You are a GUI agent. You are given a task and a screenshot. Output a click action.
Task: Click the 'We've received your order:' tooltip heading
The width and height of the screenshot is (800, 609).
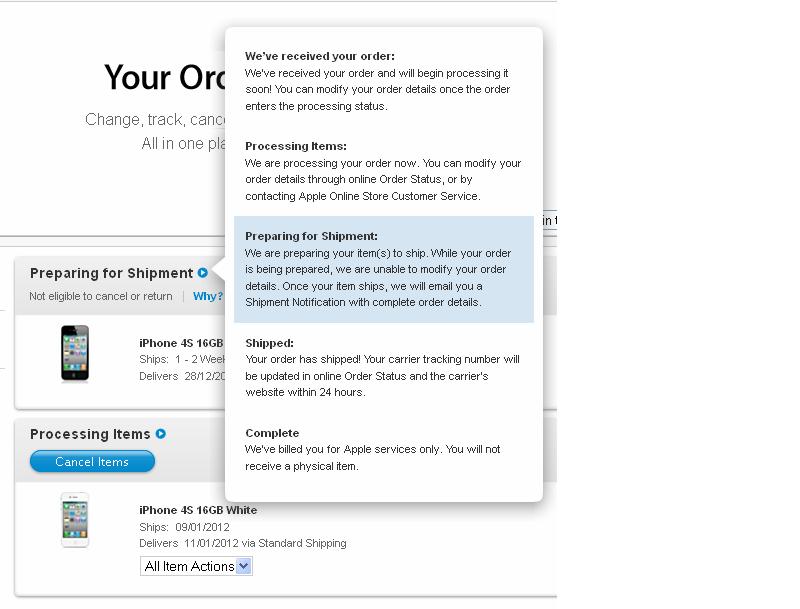[x=320, y=56]
